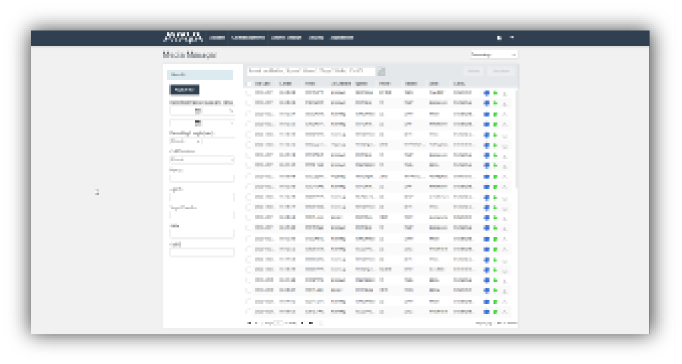
Task: Click the blue icon in the last table row
Action: pyautogui.click(x=486, y=312)
